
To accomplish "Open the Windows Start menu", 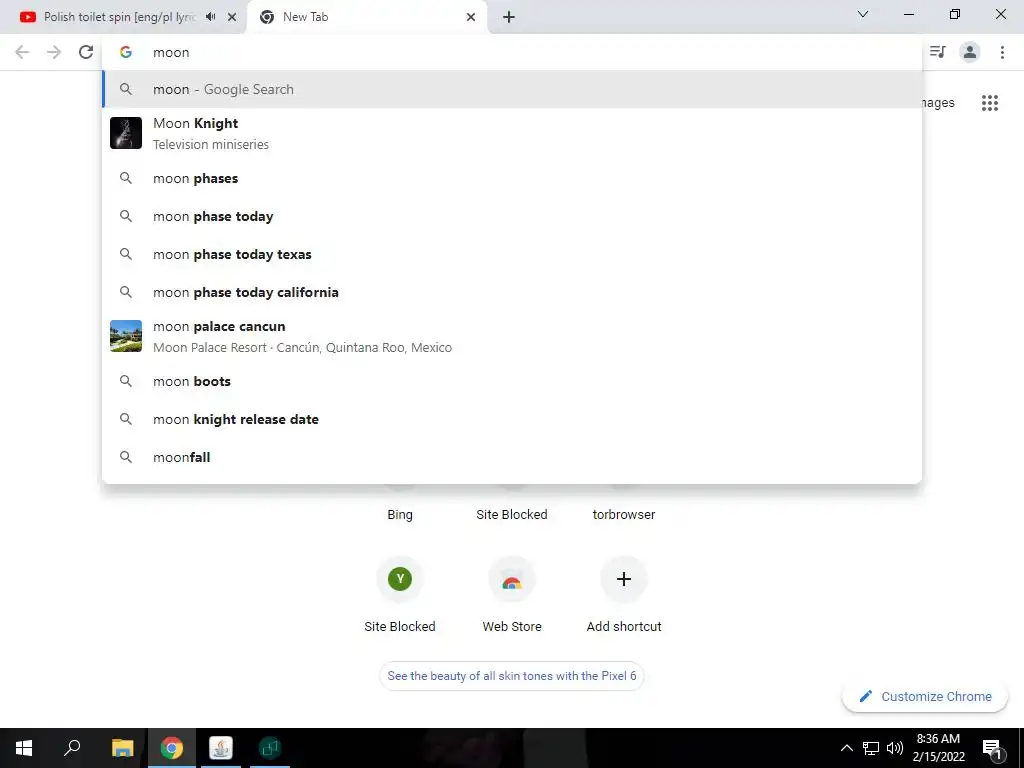I will click(x=24, y=748).
